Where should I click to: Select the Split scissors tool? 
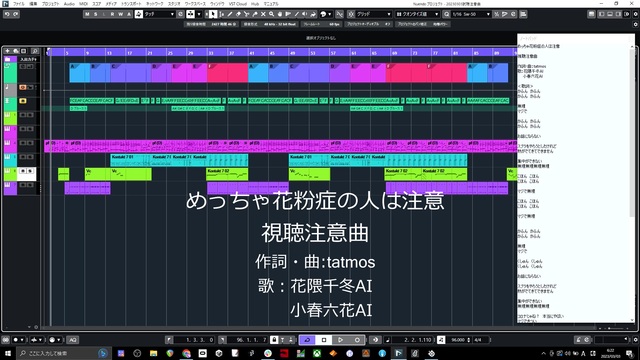(247, 14)
